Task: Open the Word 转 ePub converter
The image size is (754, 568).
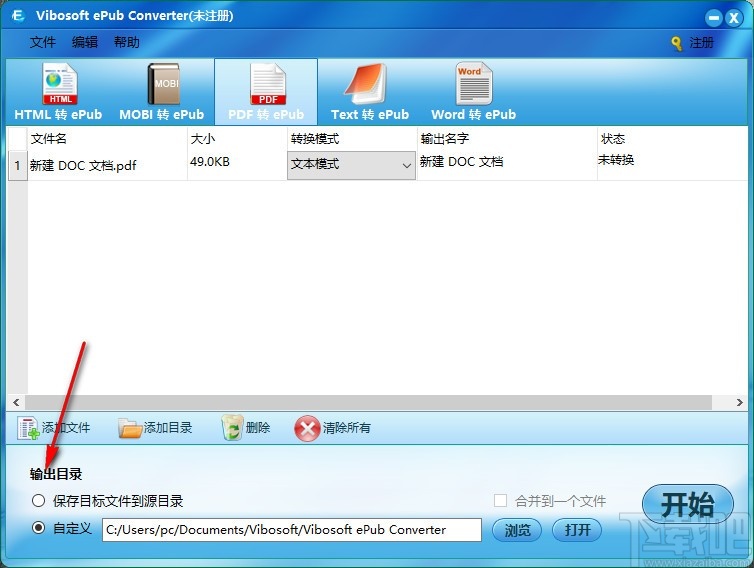Action: pos(474,92)
